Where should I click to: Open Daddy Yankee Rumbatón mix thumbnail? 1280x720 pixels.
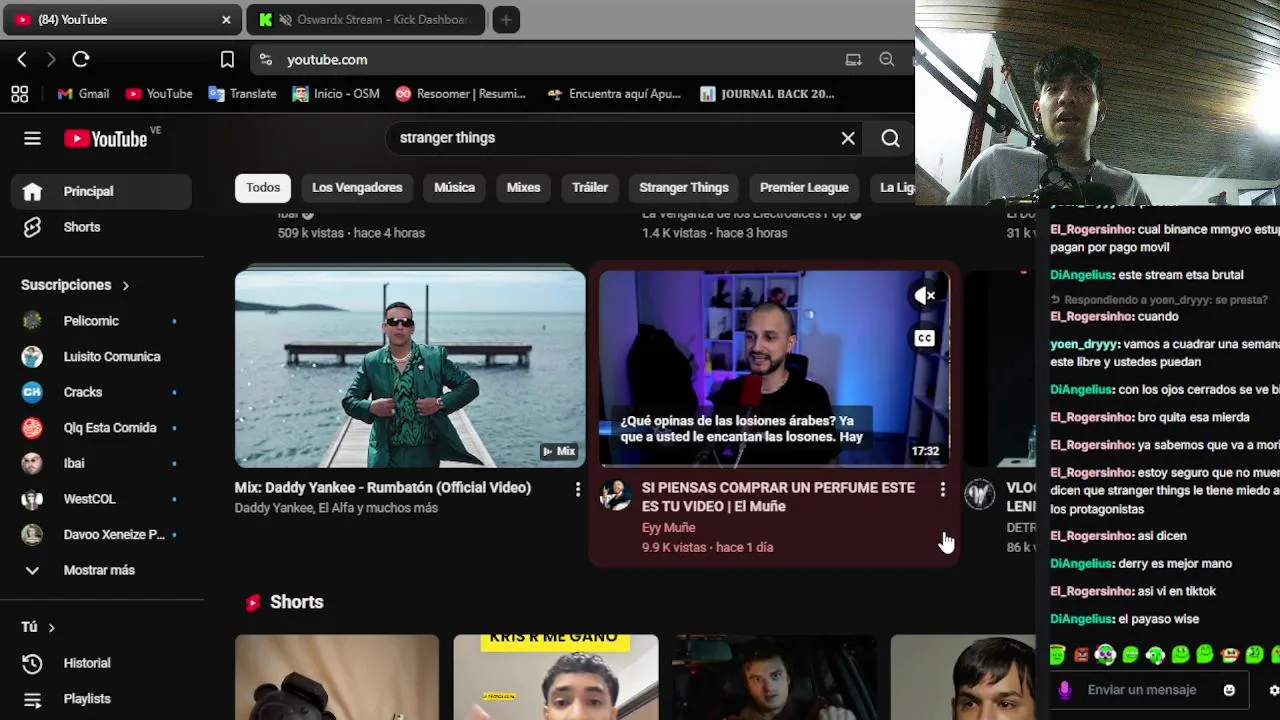(x=410, y=368)
